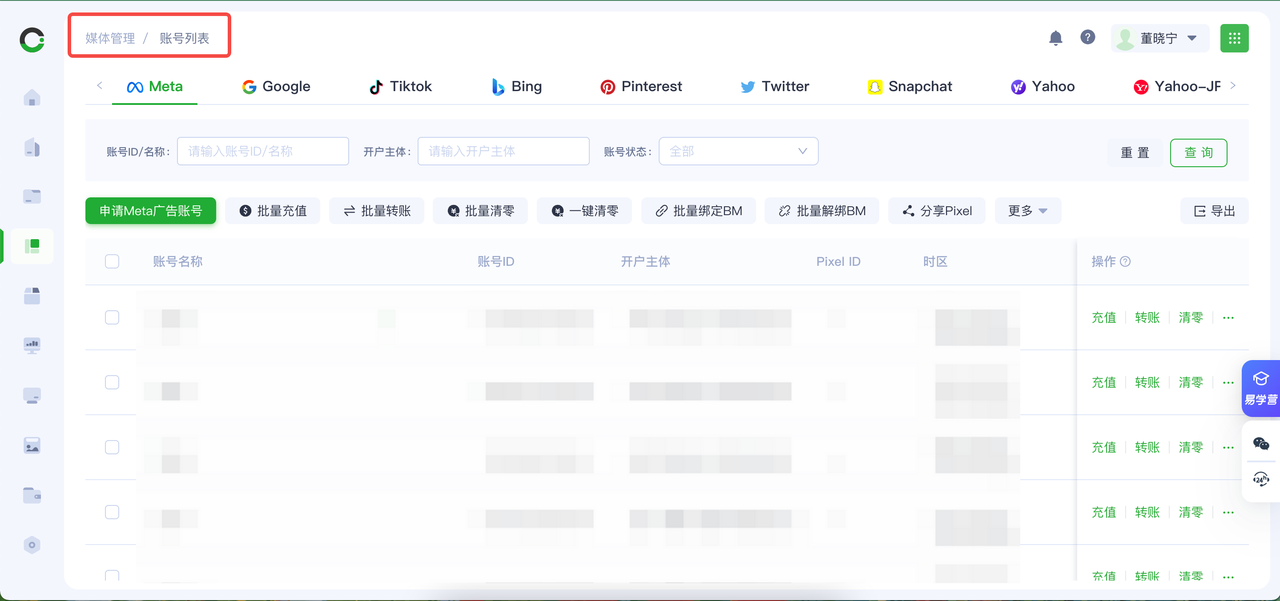Open the help question mark icon
Screen dimensions: 1280x601
(1088, 38)
